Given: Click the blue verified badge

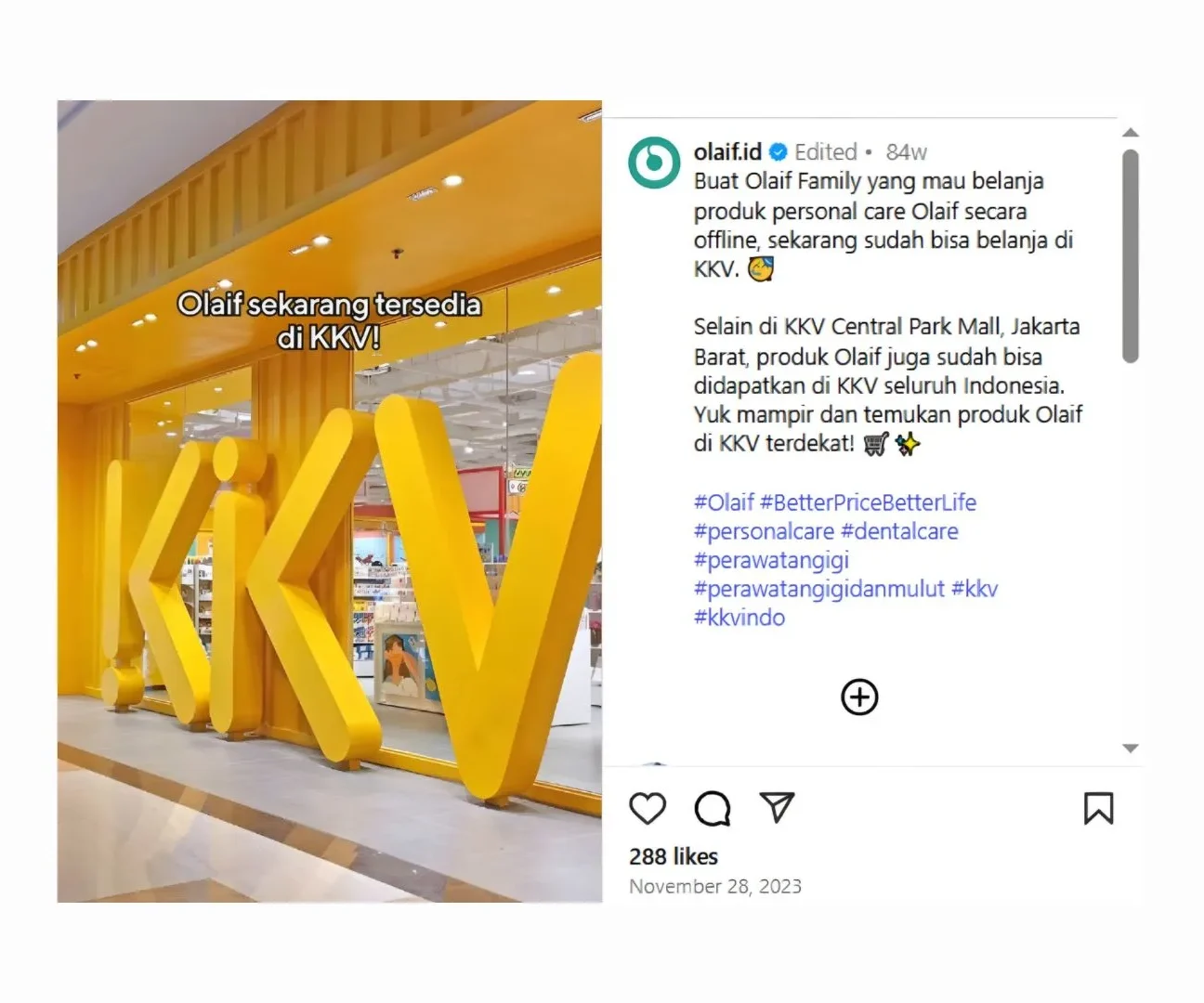Looking at the screenshot, I should click(779, 151).
